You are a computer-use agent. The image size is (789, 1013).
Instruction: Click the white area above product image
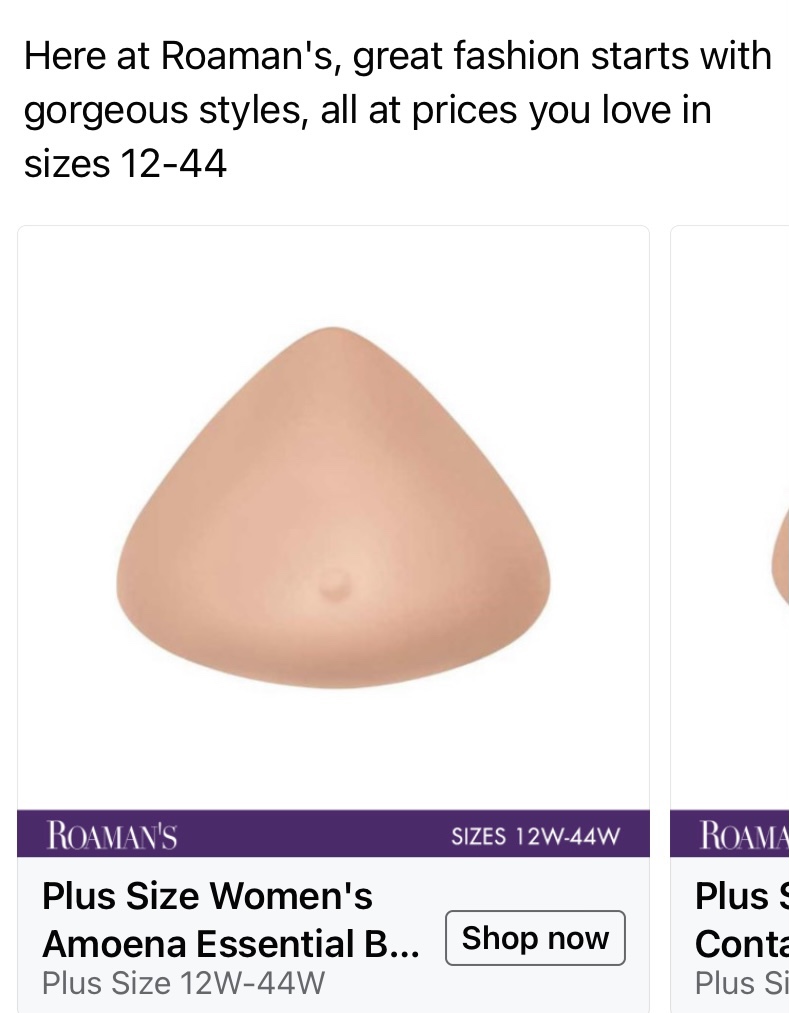coord(333,275)
